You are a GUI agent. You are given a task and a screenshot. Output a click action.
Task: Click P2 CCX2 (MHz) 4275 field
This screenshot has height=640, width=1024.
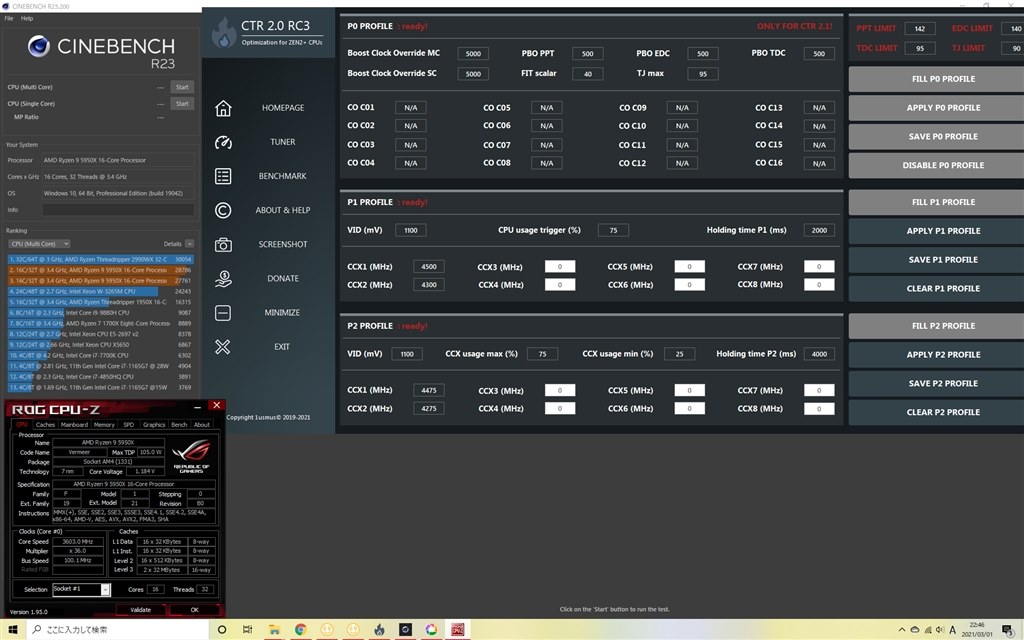[x=429, y=408]
